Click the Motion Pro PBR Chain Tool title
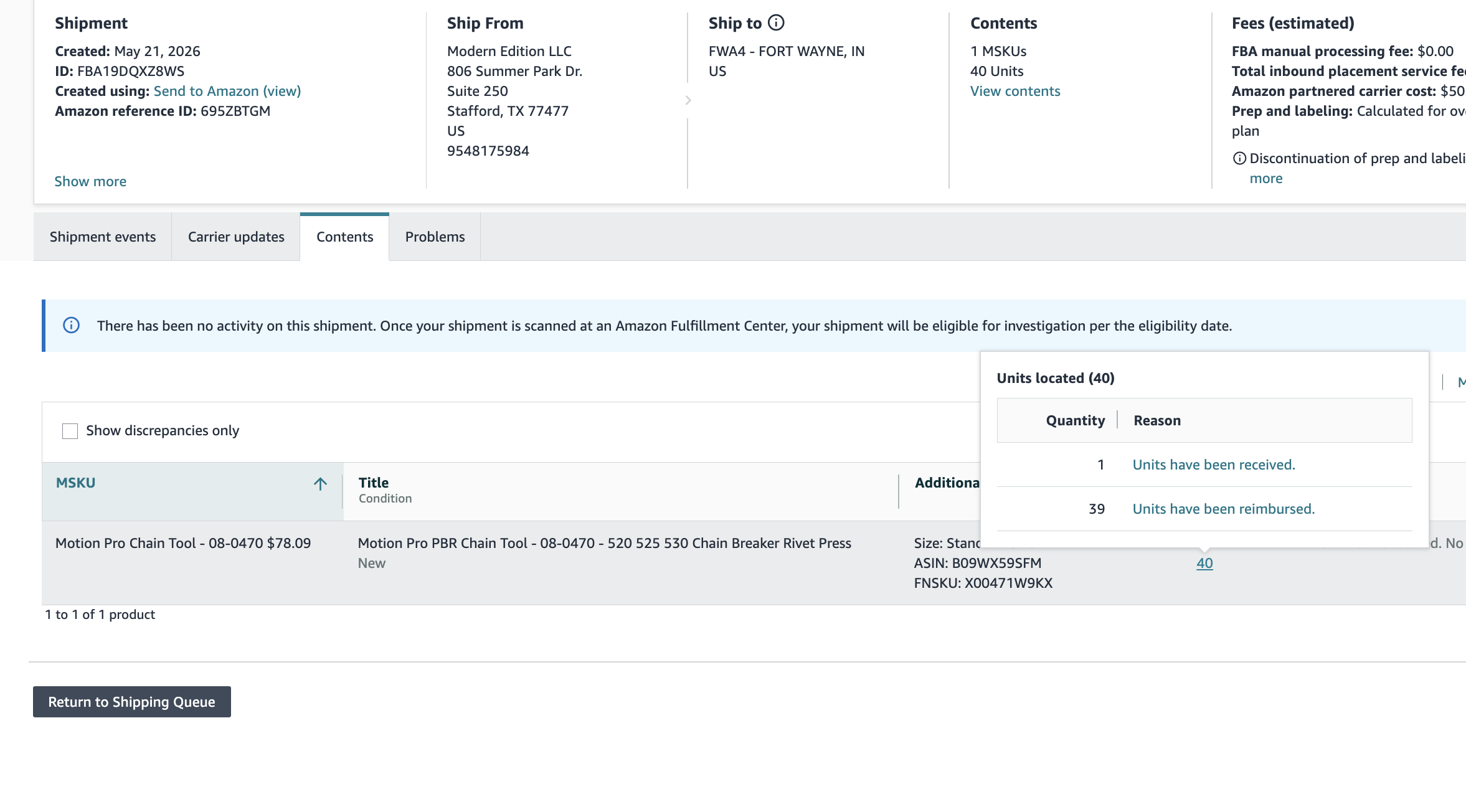1466x812 pixels. pyautogui.click(x=604, y=543)
